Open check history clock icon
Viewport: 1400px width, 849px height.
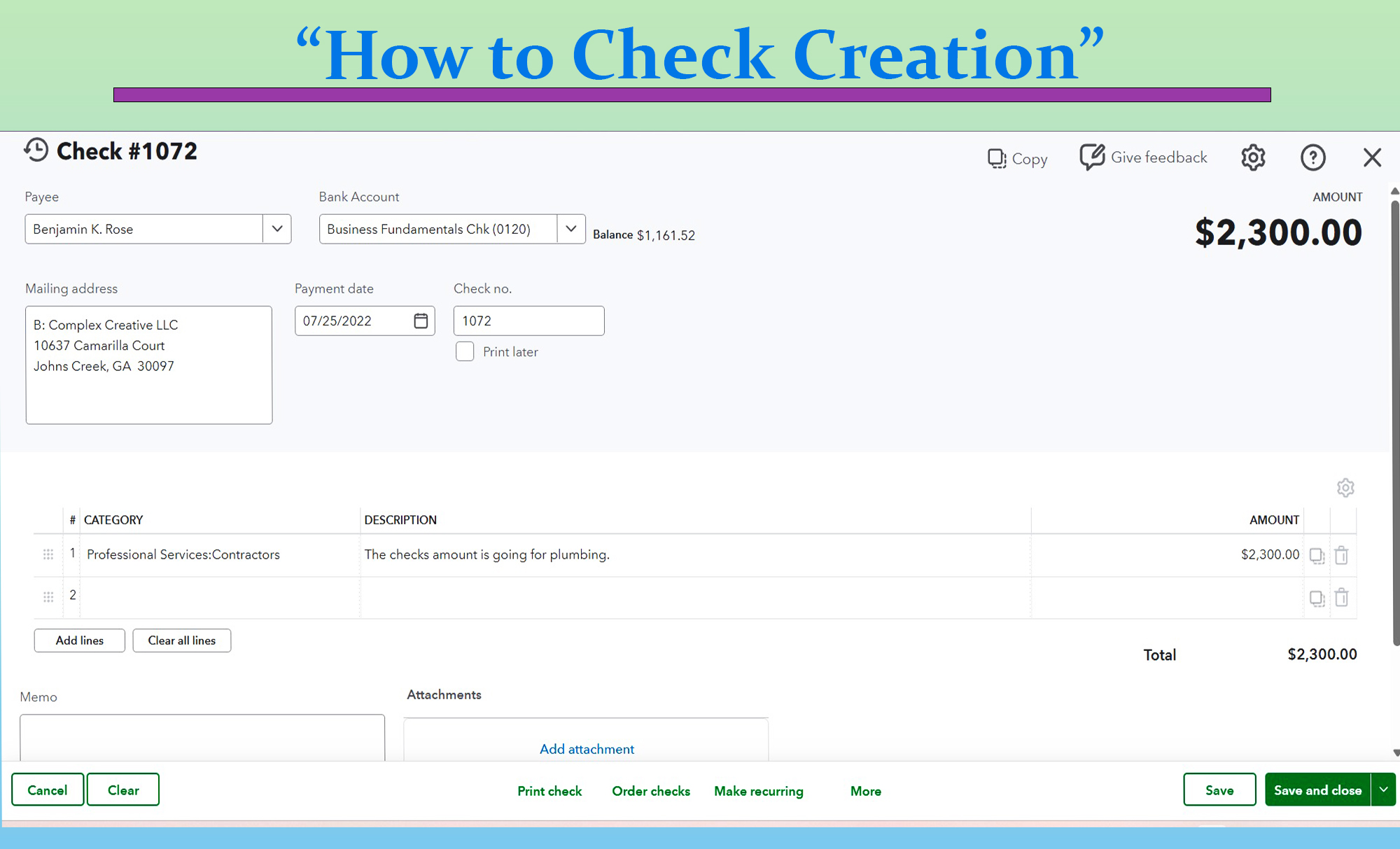36,150
